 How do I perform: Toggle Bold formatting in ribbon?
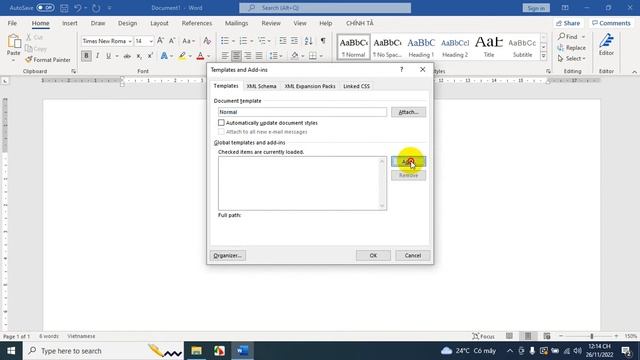pyautogui.click(x=86, y=56)
